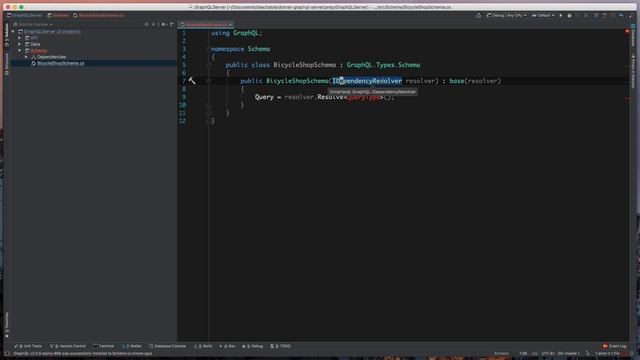Click the quick-fix hammer icon at line 7
640x360 pixels.
(192, 81)
